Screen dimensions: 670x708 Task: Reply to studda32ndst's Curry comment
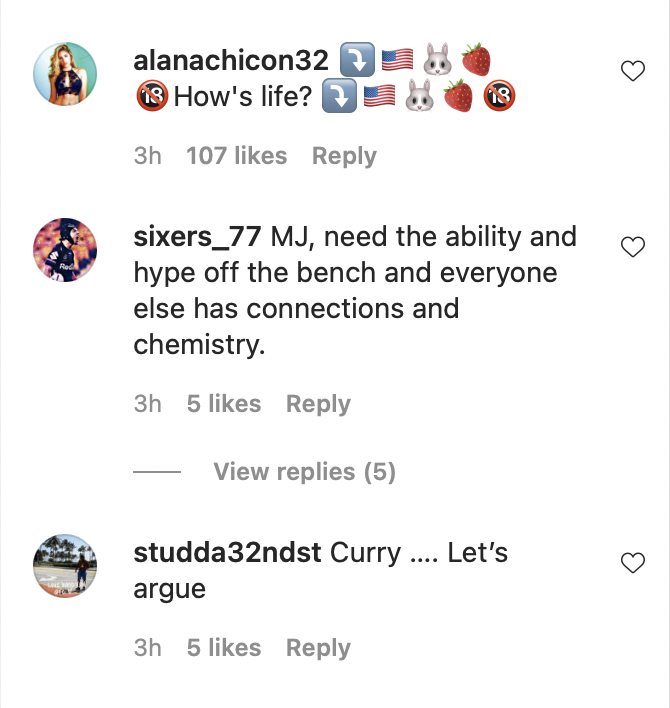tap(318, 648)
